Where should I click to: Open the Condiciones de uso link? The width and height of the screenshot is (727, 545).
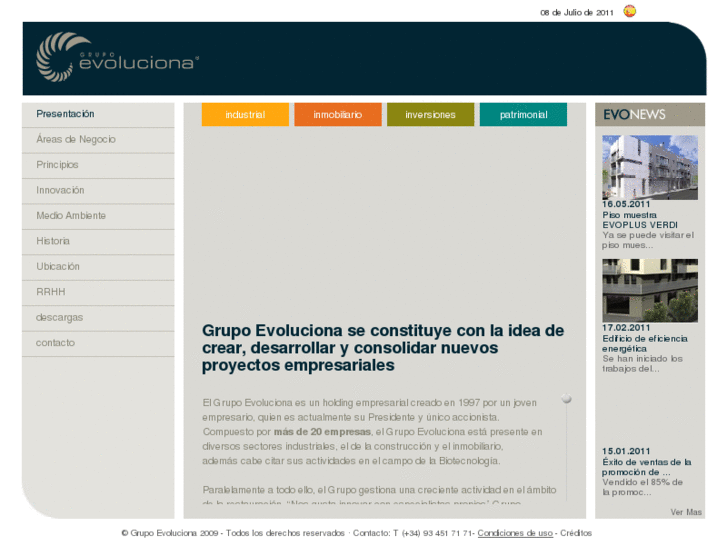point(515,533)
